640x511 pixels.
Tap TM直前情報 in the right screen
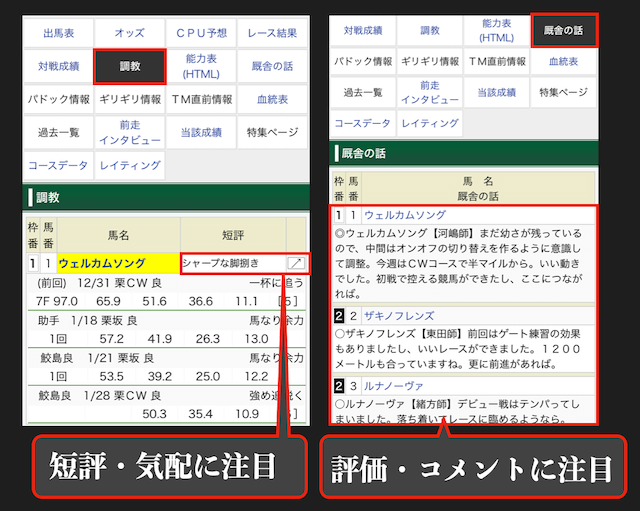point(497,62)
